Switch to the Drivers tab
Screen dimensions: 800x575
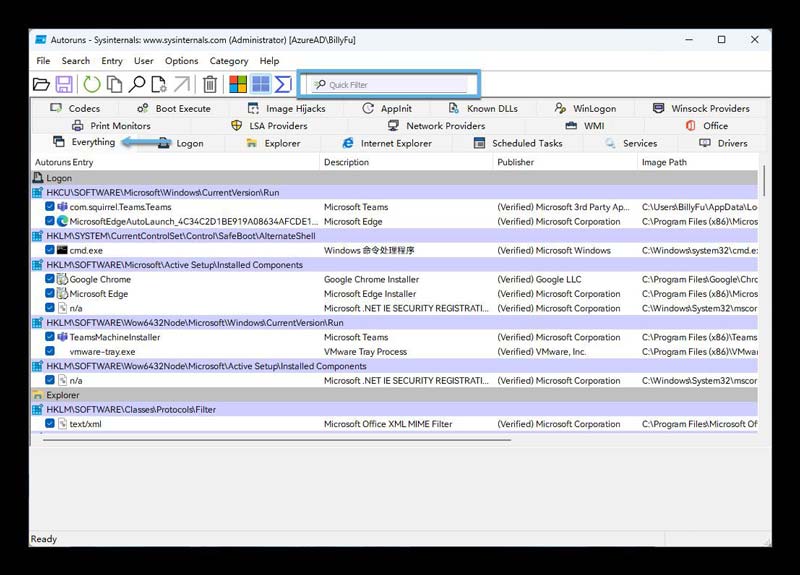point(723,143)
